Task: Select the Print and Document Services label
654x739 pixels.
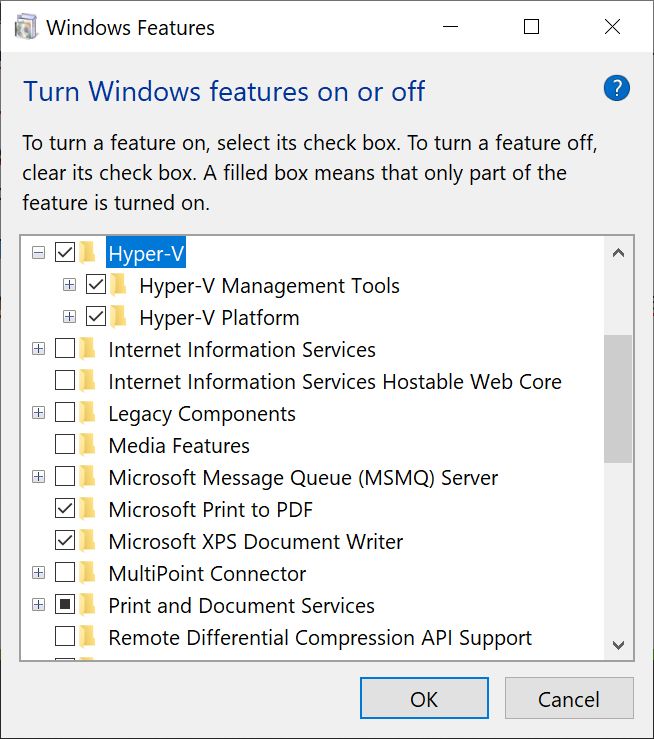Action: click(x=242, y=606)
